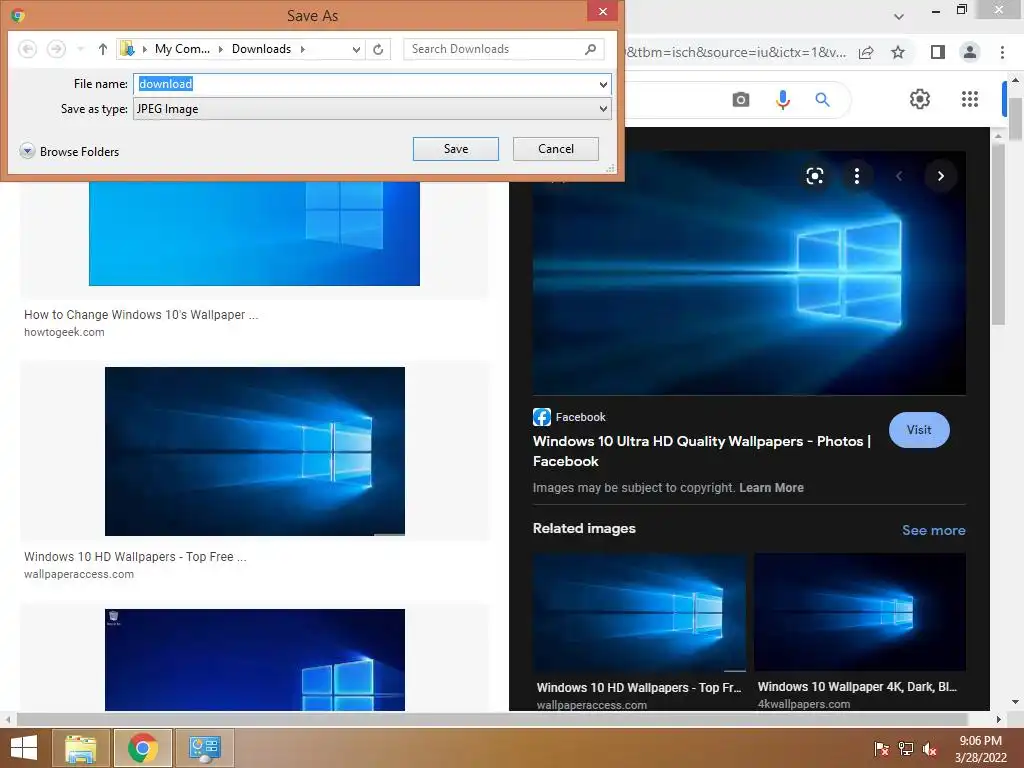The height and width of the screenshot is (768, 1024).
Task: Open Action Center flag icon
Action: [882, 749]
